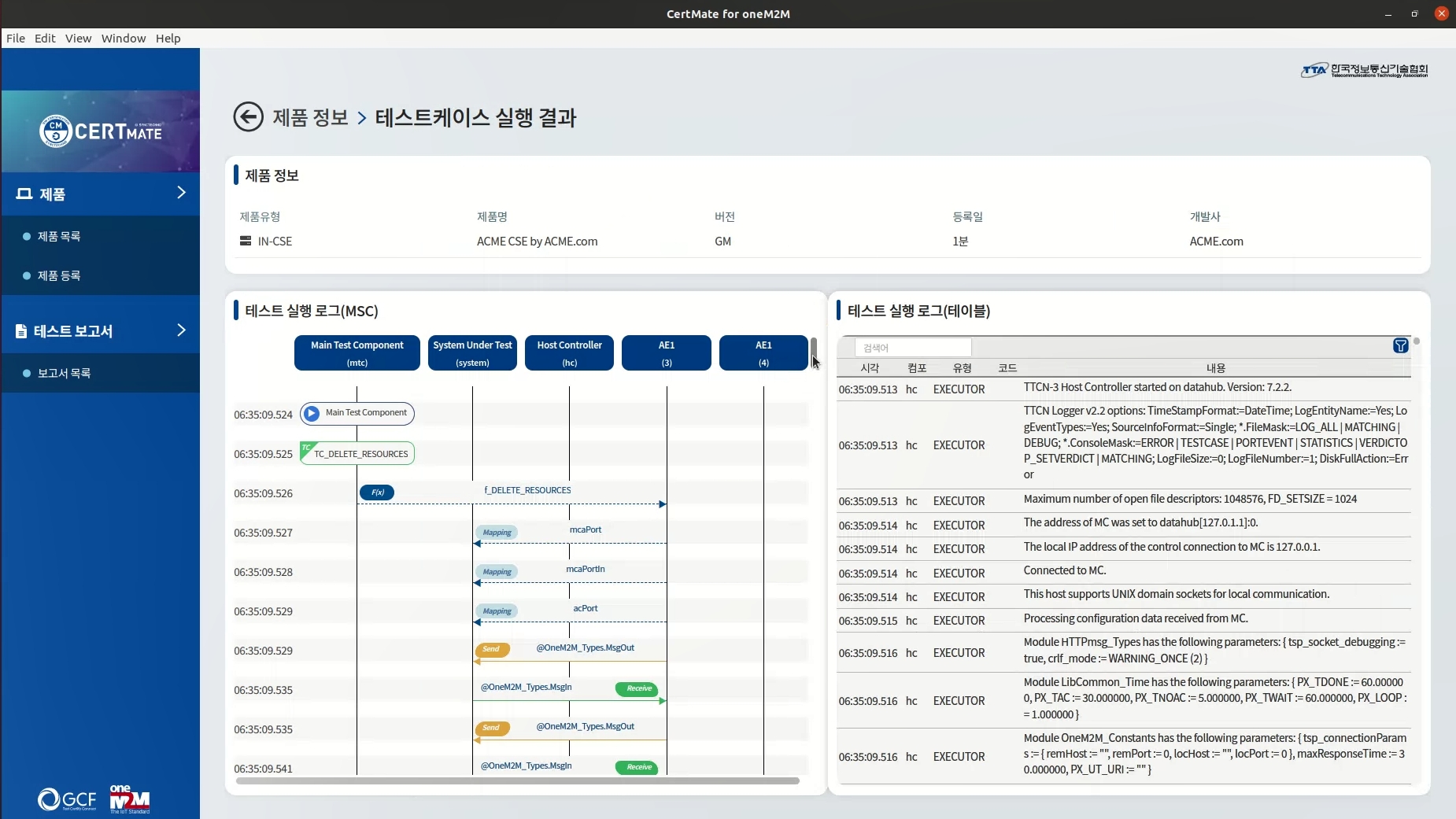Click the filter icon in log table

point(1400,345)
